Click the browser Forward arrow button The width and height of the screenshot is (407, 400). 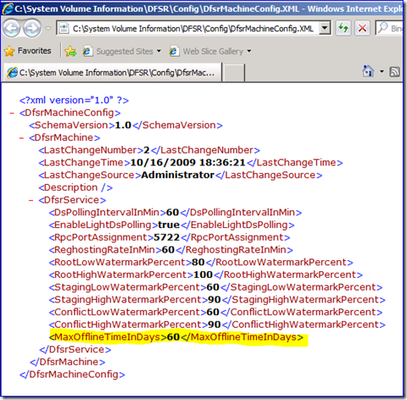pos(32,28)
